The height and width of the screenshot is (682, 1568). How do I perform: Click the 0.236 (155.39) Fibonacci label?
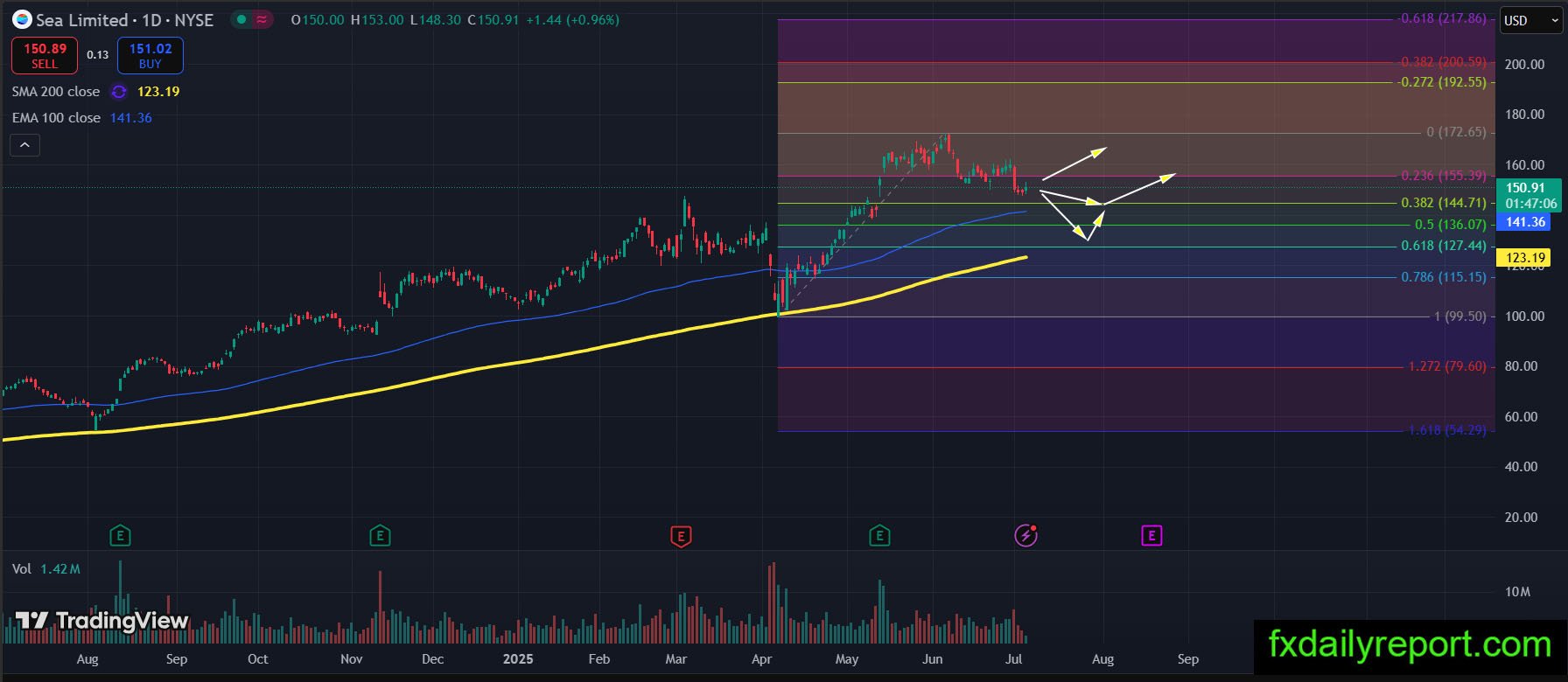click(x=1444, y=176)
